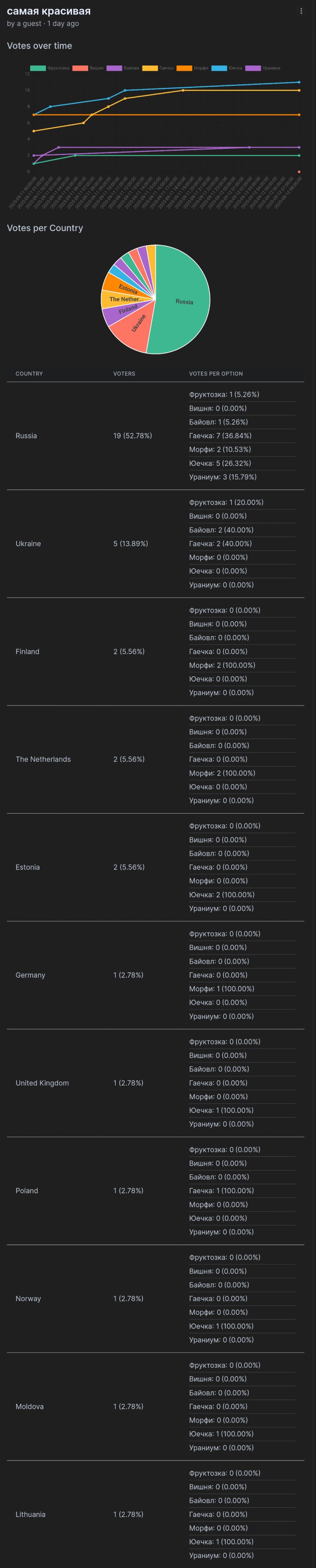Click the VOTES PER OPTION column header
Image resolution: width=316 pixels, height=1568 pixels.
(216, 374)
